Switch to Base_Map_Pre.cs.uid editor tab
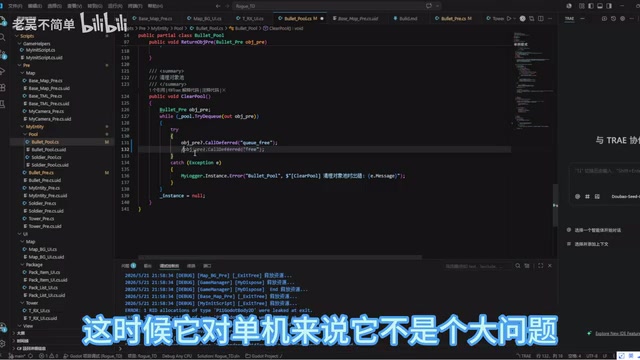This screenshot has height=360, width=640. pos(357,18)
